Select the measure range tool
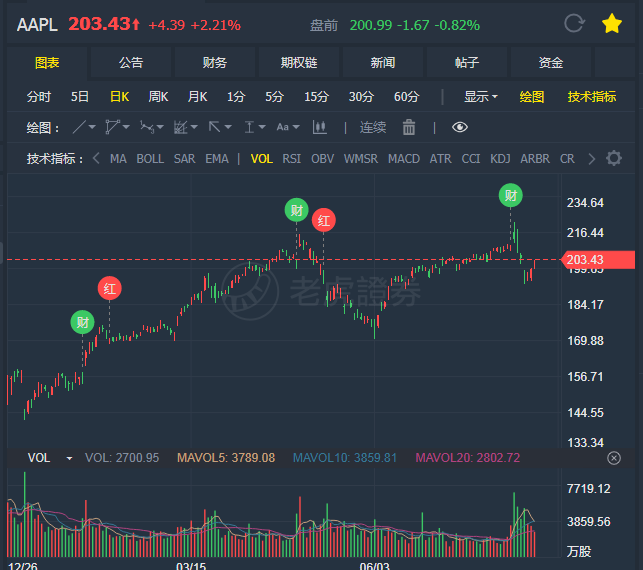The image size is (643, 570). 249,127
